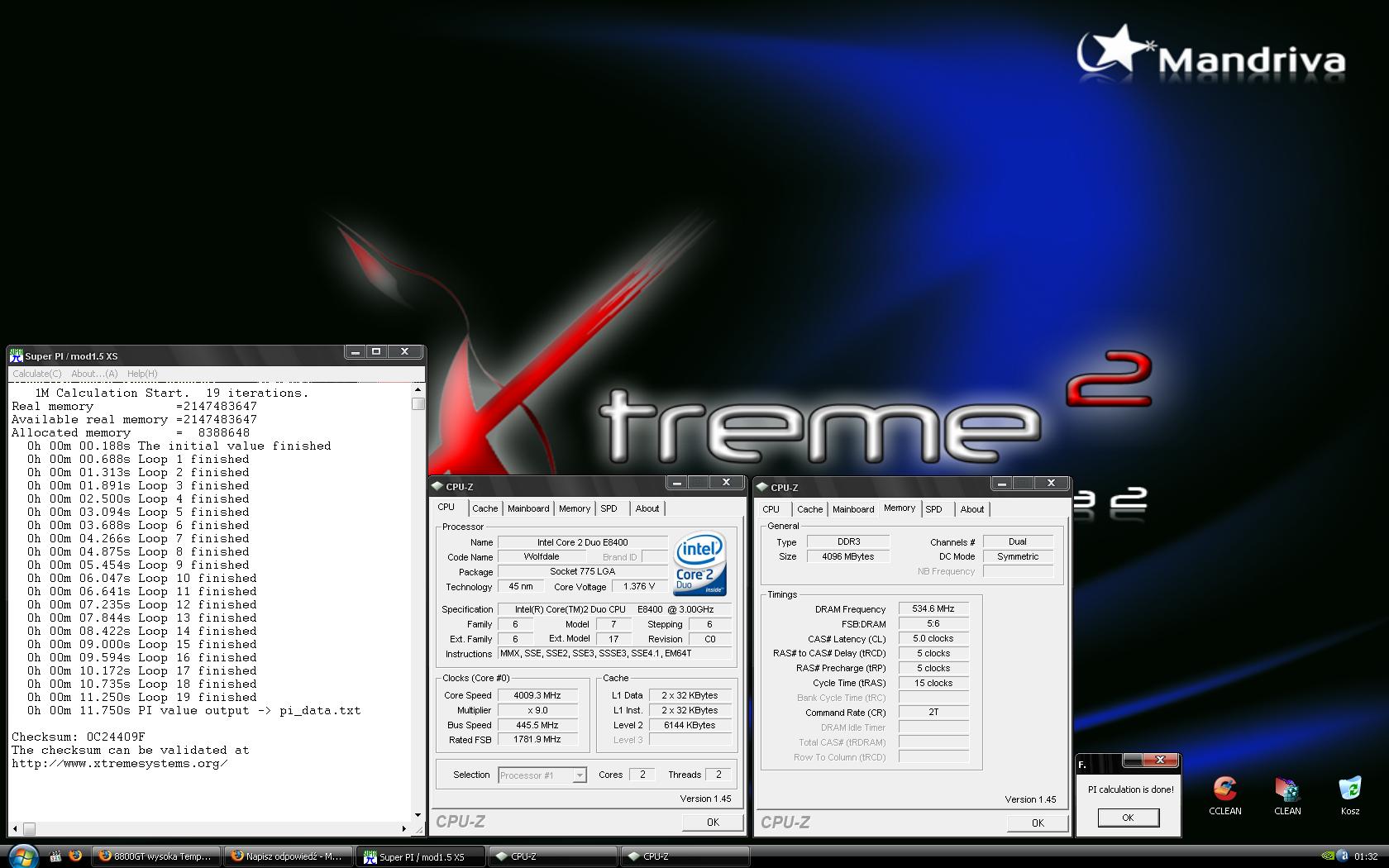Click the DRAM Frequency value 534.6 MHz
Screen dimensions: 1389x868
click(933, 609)
